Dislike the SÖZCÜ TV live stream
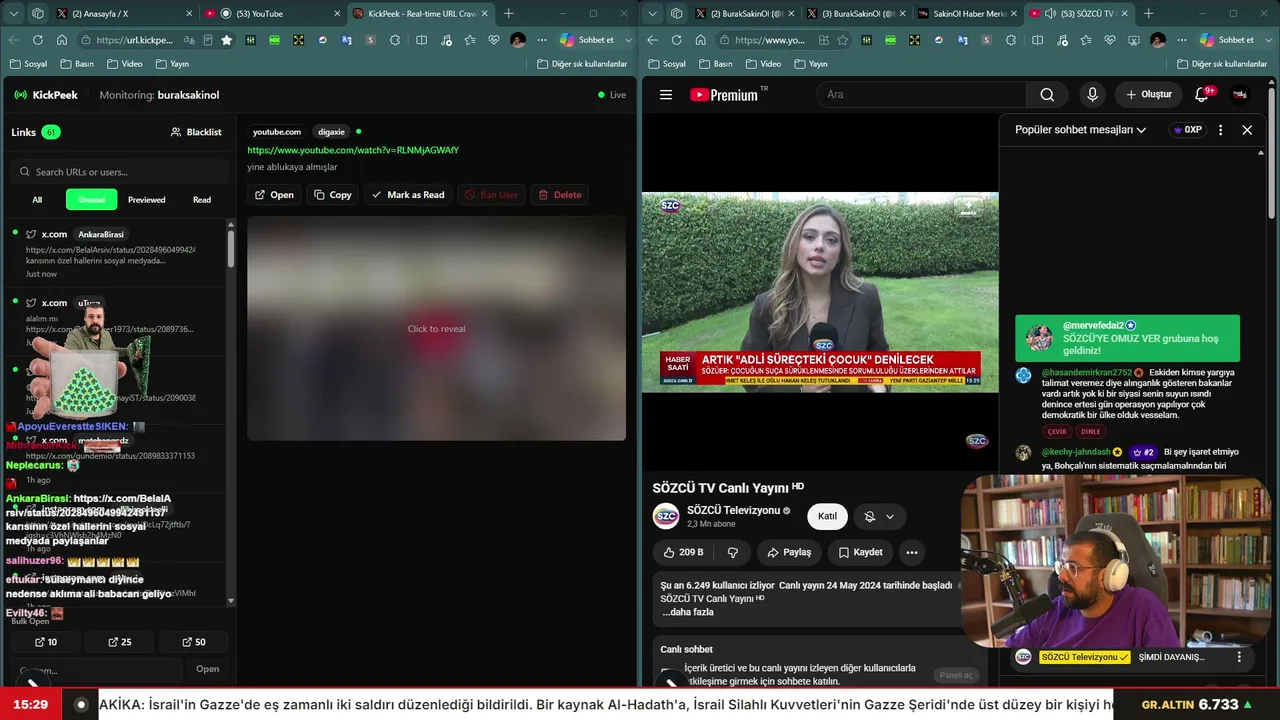The height and width of the screenshot is (720, 1280). (733, 552)
